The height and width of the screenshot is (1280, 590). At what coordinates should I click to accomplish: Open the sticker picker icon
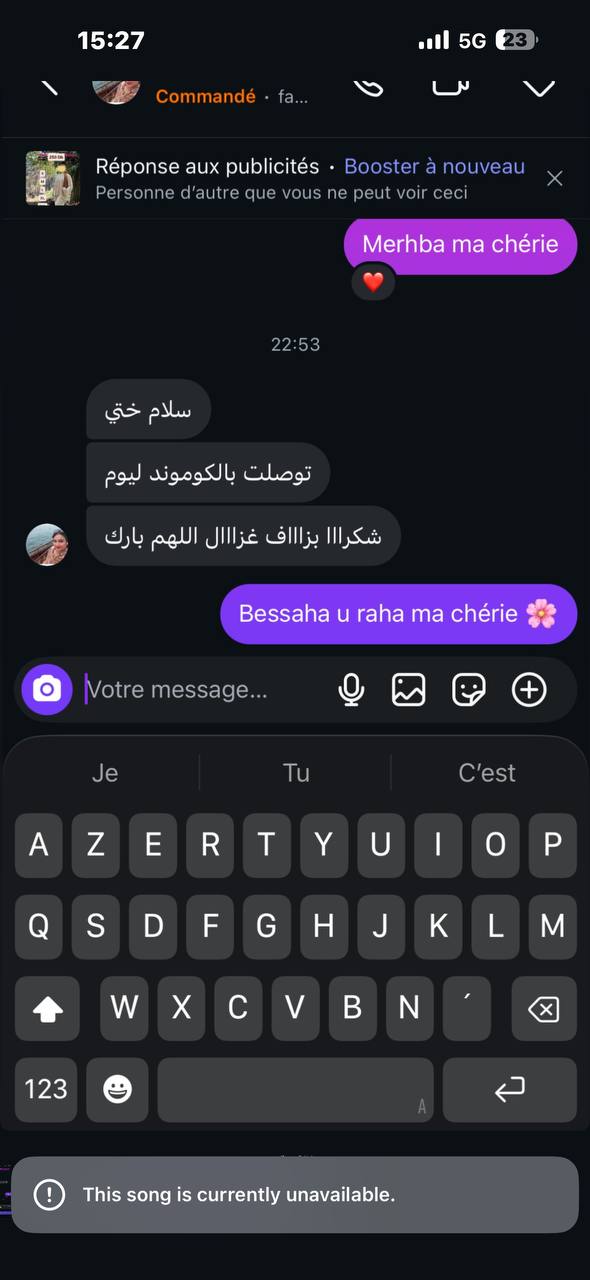point(468,689)
